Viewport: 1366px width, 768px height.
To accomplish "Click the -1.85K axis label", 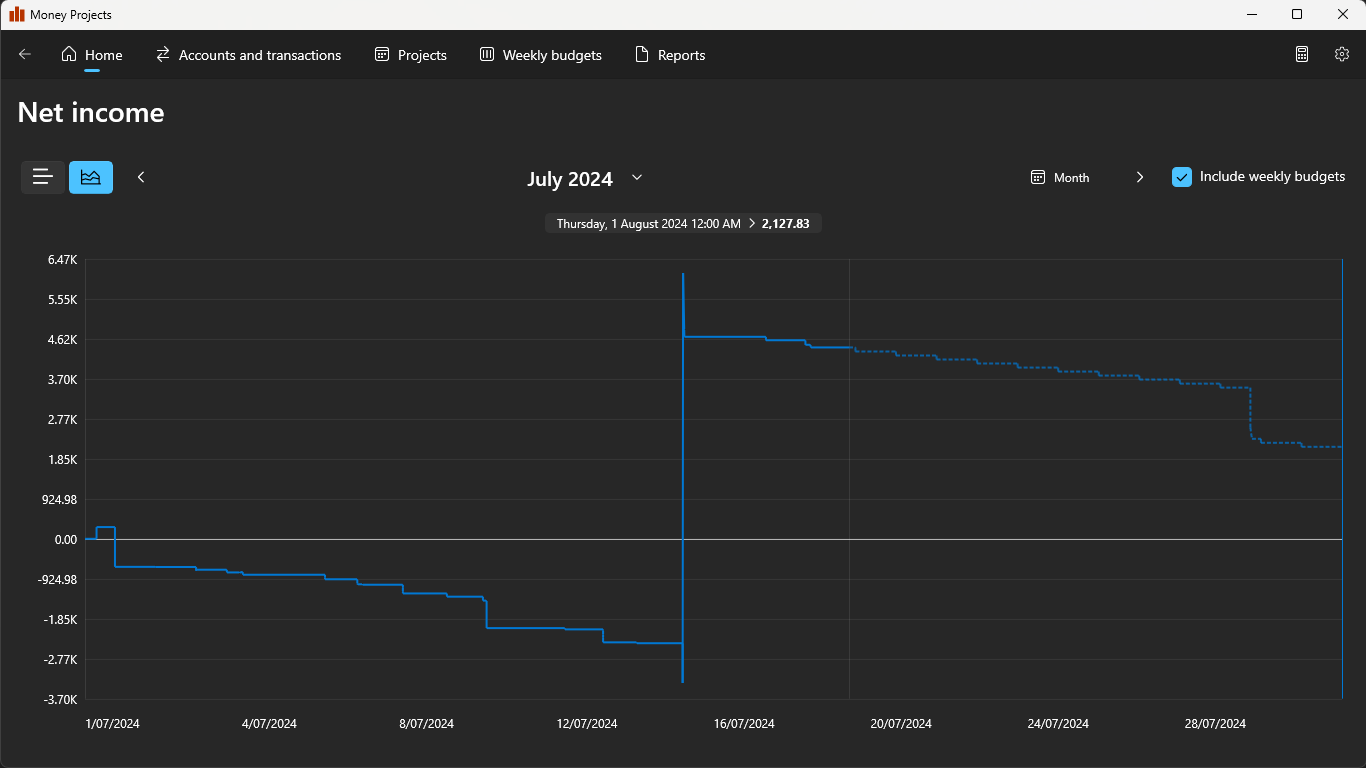I will pos(61,620).
